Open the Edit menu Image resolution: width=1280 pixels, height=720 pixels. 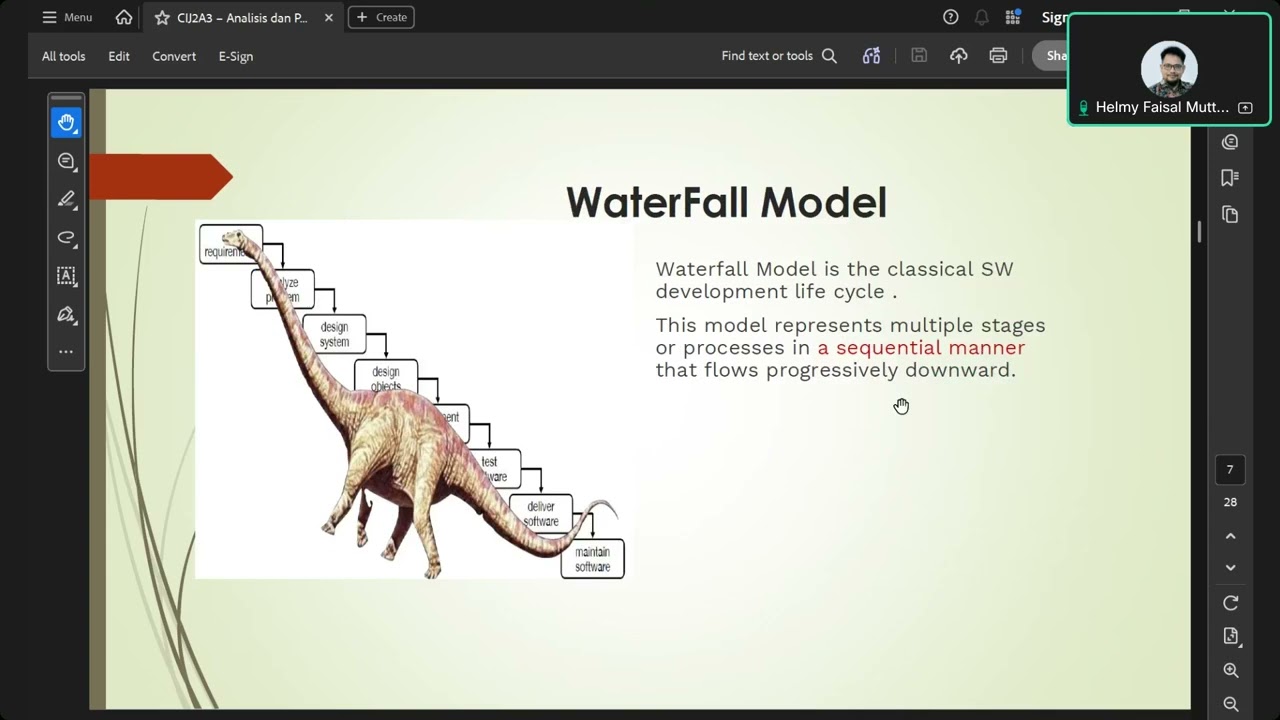119,56
